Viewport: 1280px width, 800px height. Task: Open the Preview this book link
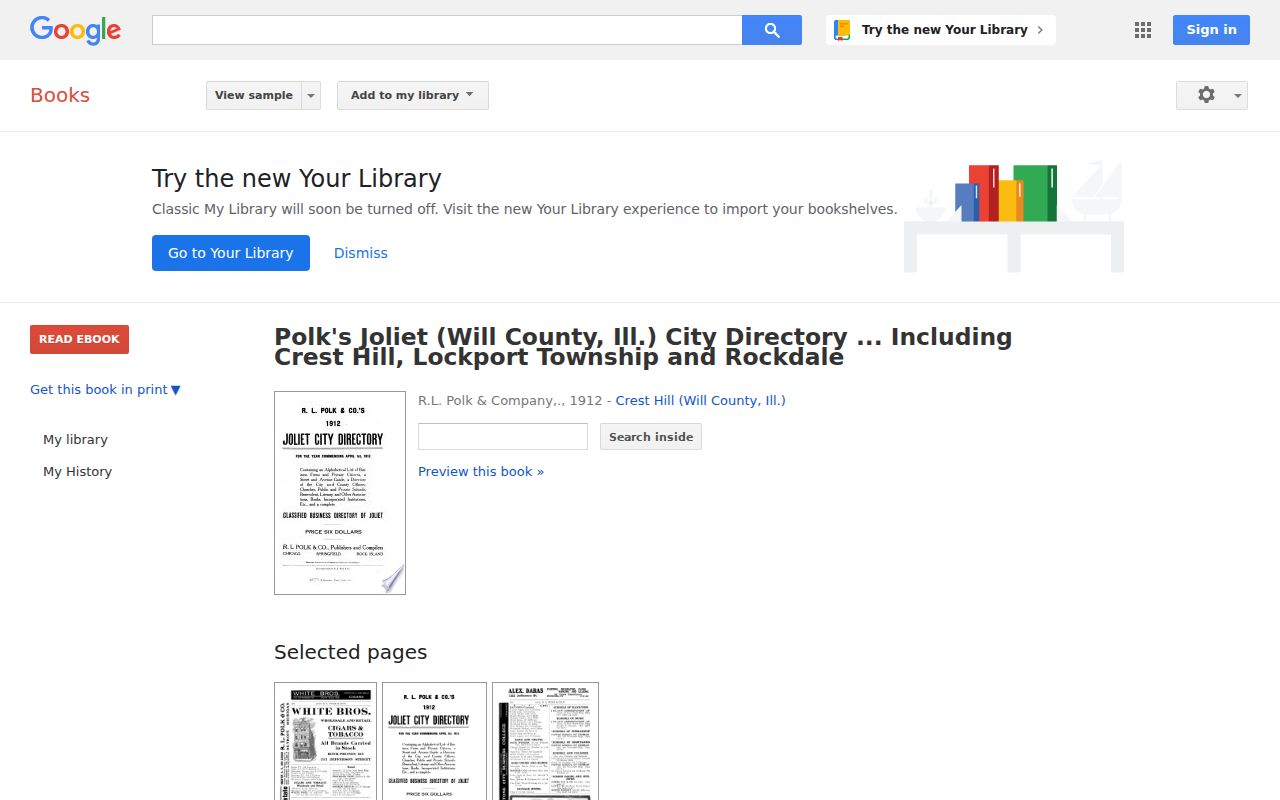(x=481, y=472)
